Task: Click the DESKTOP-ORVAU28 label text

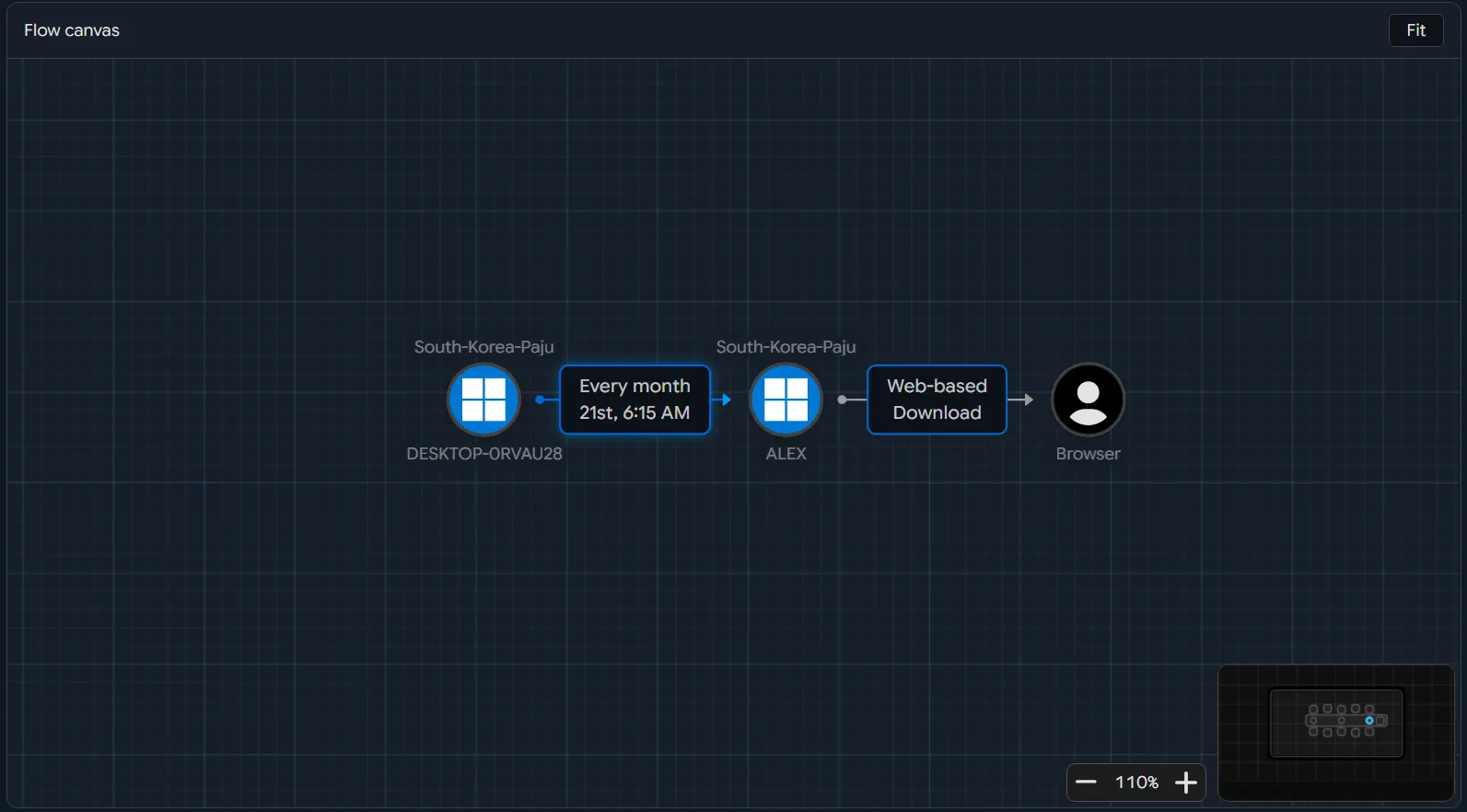Action: pos(484,454)
